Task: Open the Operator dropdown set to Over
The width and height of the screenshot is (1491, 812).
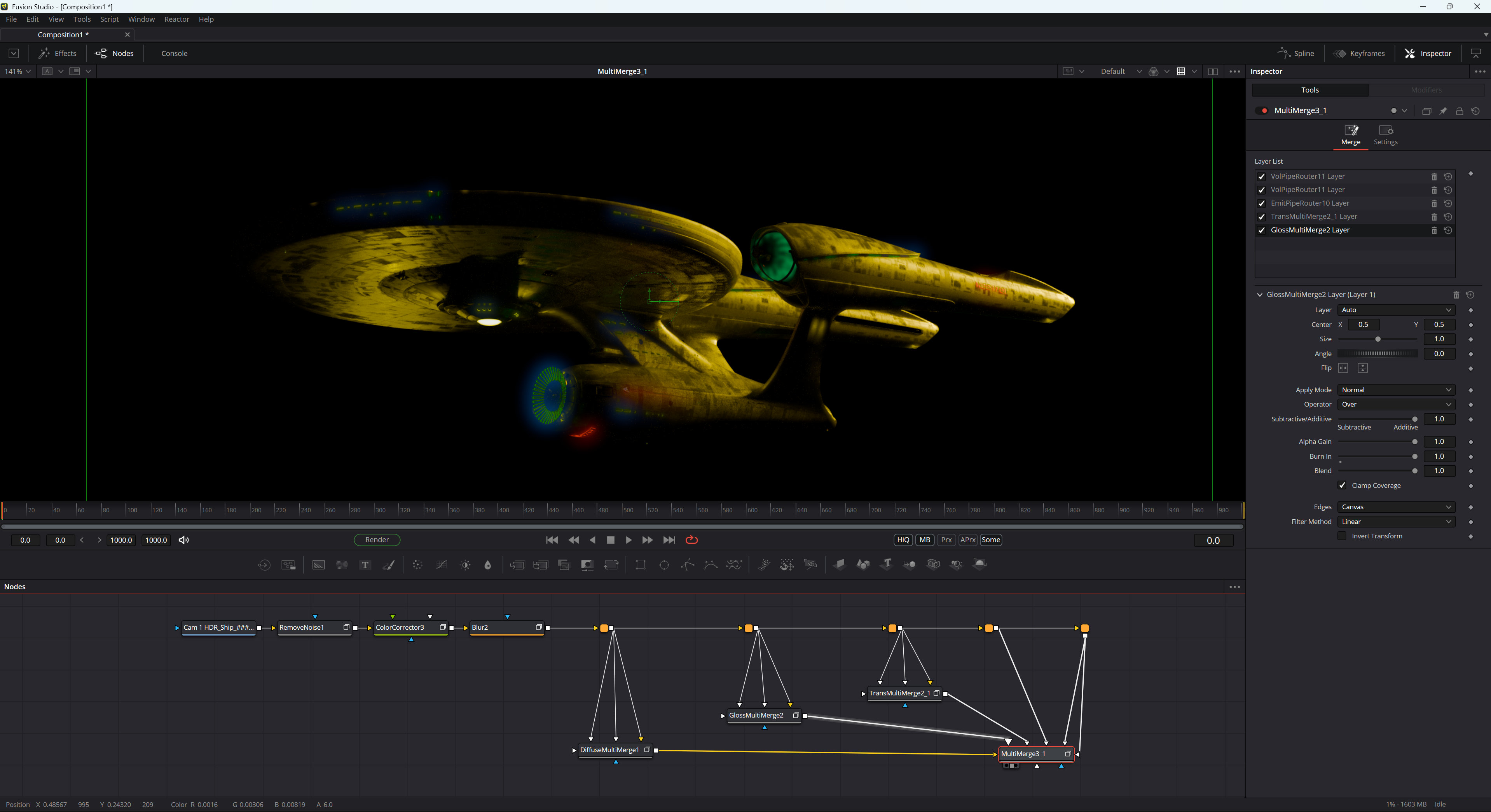Action: (x=1396, y=405)
